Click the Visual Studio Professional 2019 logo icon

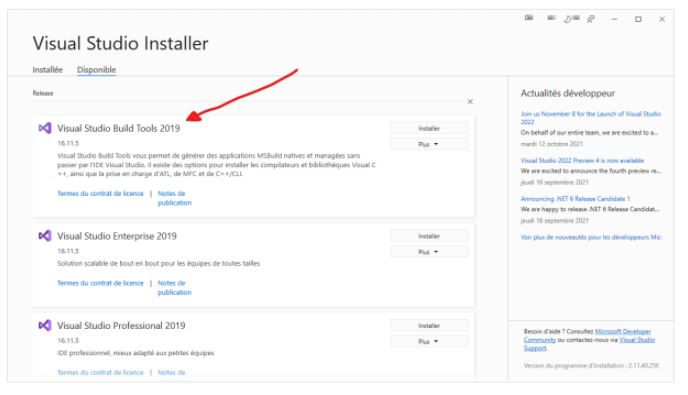coord(45,325)
